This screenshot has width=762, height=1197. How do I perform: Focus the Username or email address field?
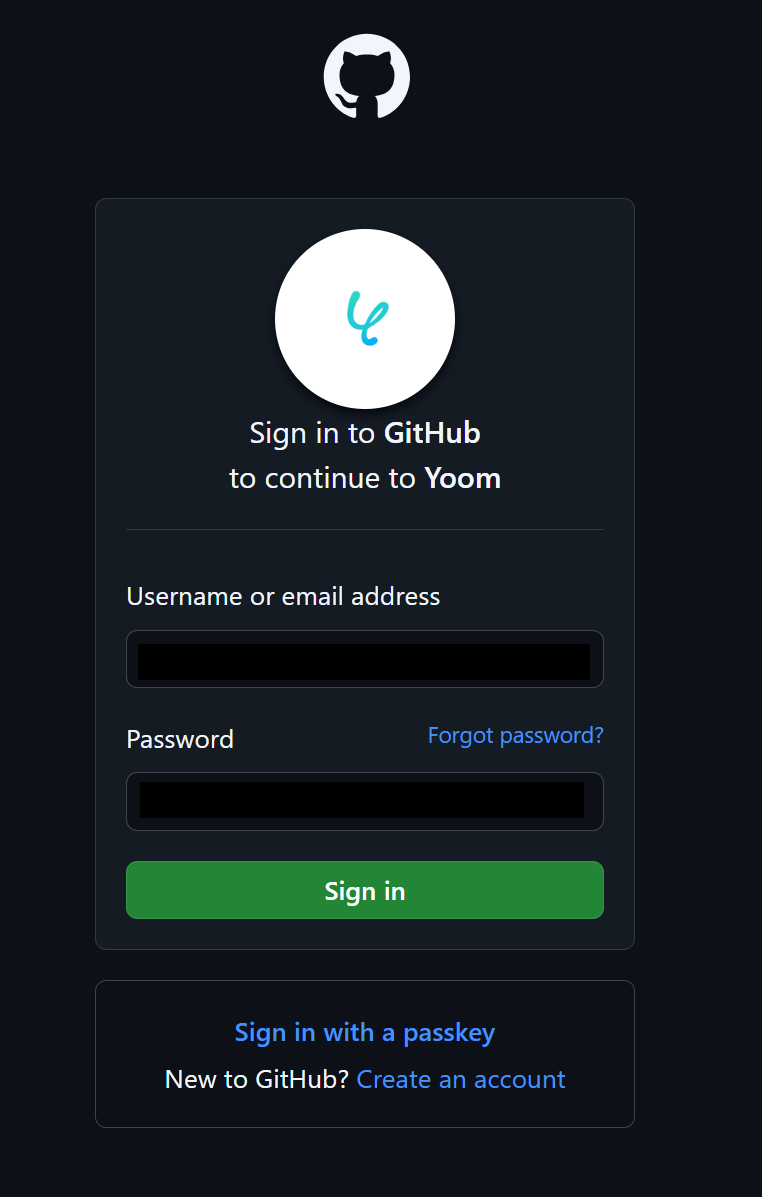[365, 659]
